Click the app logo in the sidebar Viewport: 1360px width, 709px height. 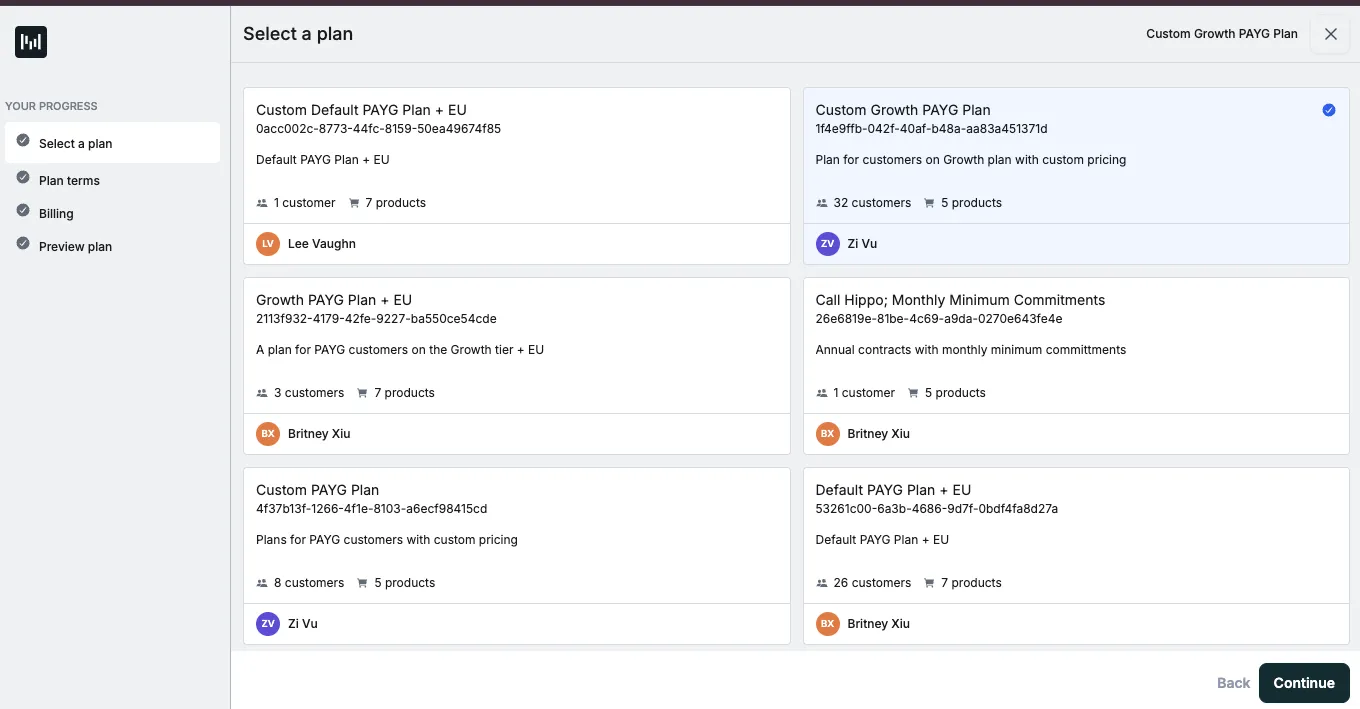31,42
